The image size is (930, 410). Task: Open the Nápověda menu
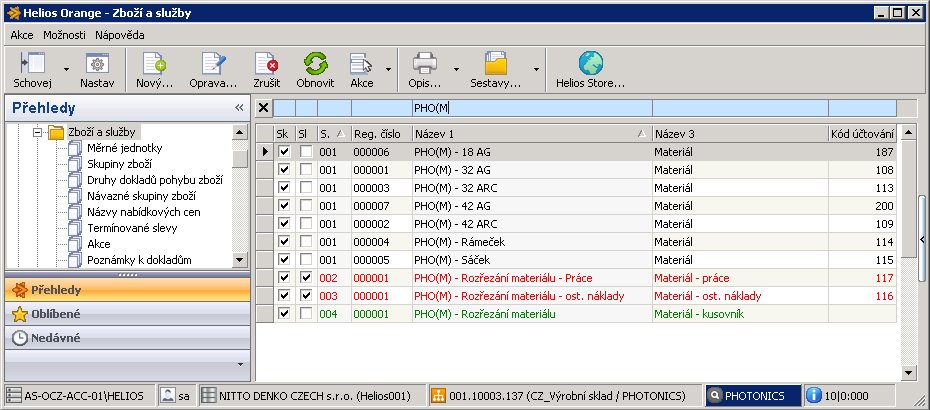(120, 35)
